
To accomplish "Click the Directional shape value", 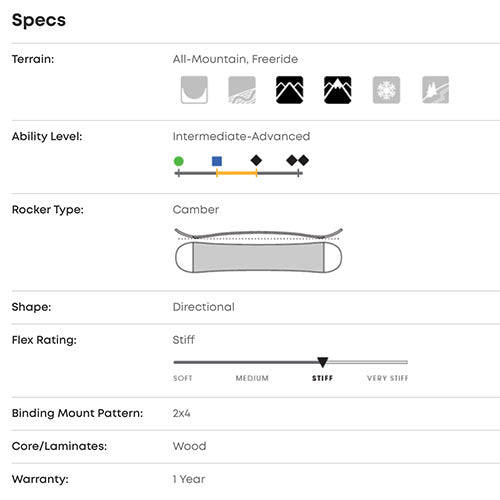I will point(204,307).
